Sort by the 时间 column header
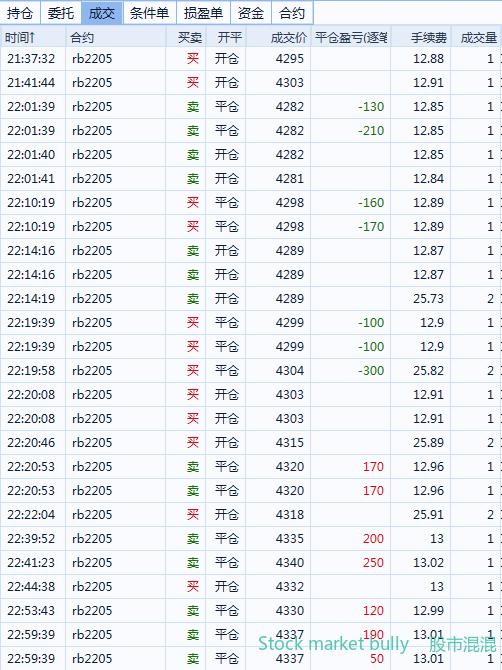The height and width of the screenshot is (670, 502). tap(33, 38)
